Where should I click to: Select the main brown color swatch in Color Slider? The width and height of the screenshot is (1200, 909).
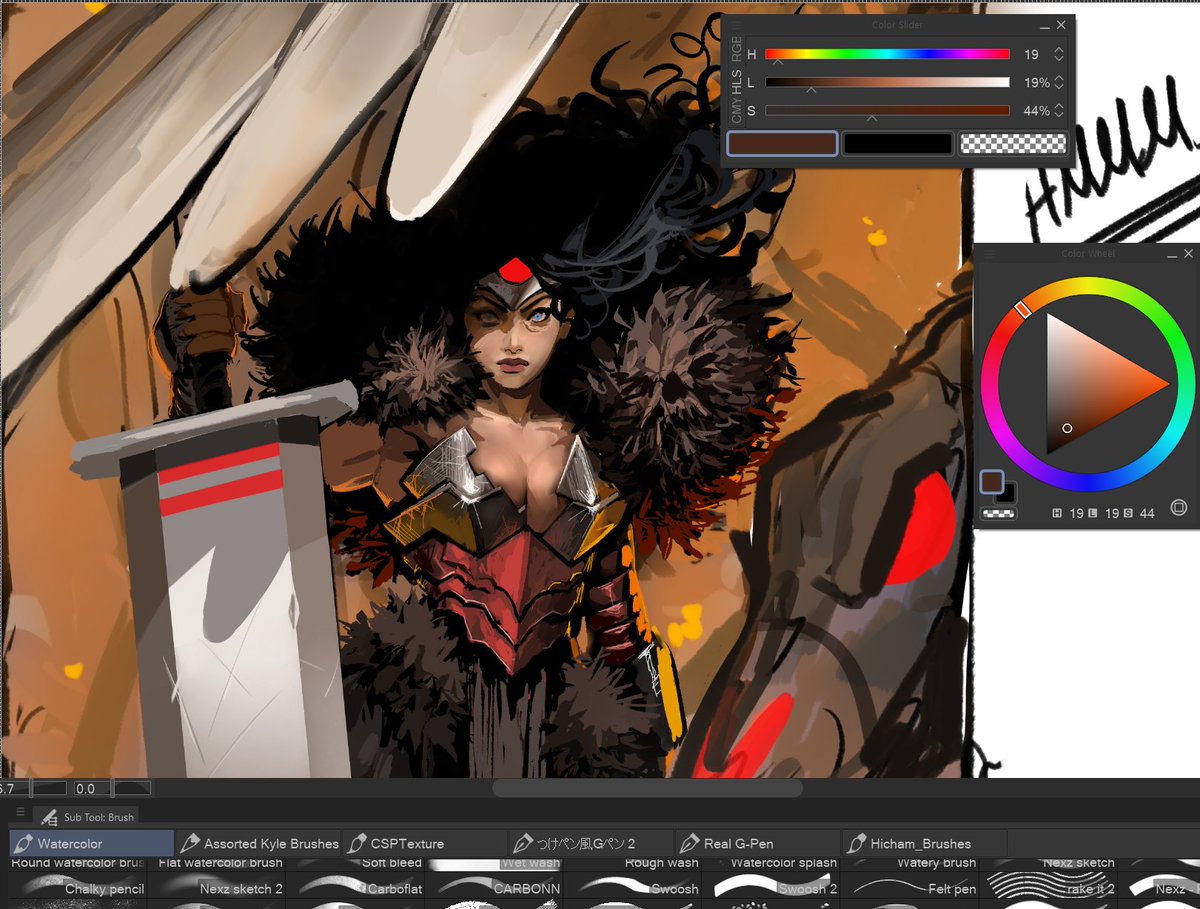point(782,144)
